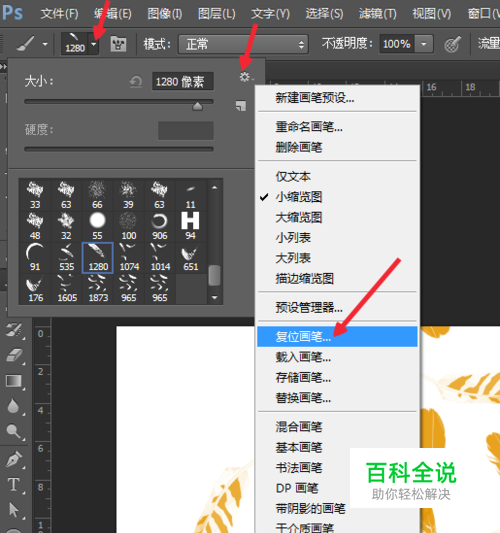Click the opacity field showing 100%

tap(397, 44)
